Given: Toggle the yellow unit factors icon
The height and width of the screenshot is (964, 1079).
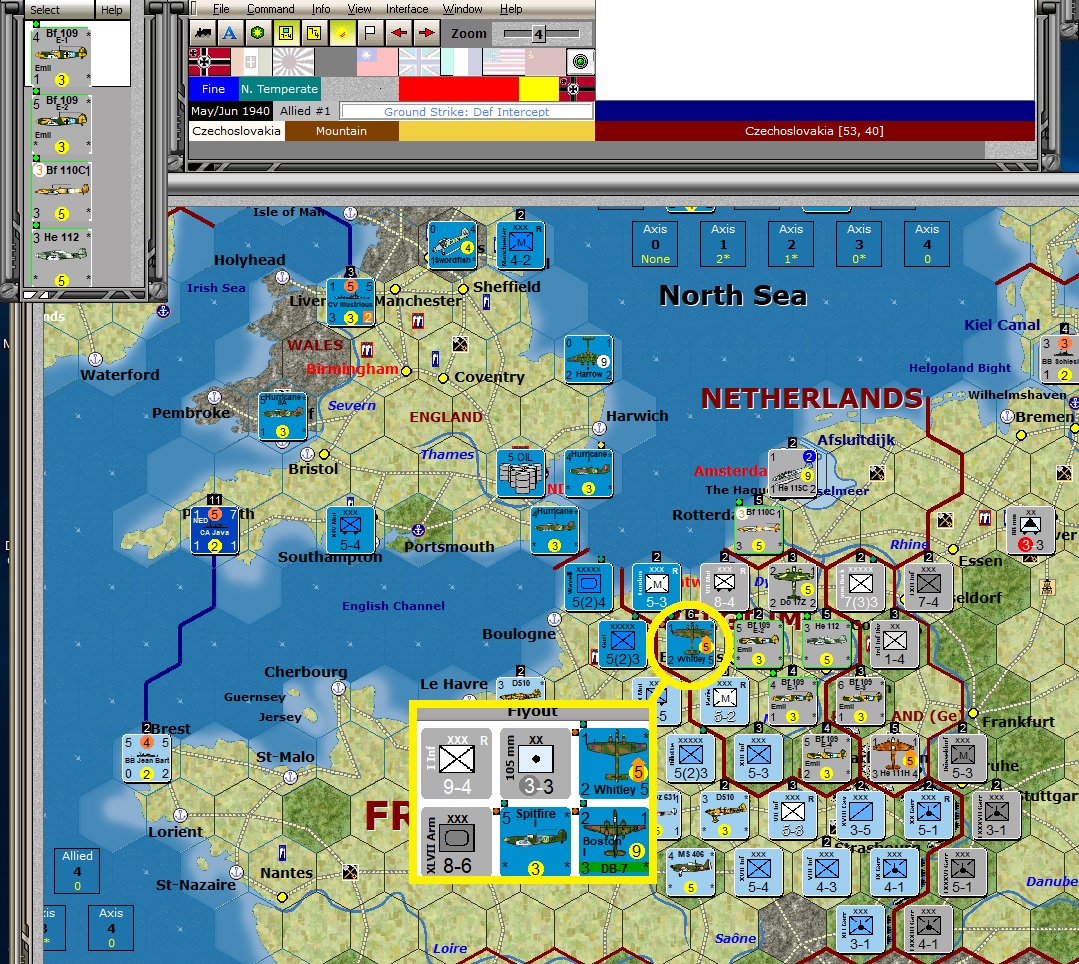Looking at the screenshot, I should (x=314, y=32).
